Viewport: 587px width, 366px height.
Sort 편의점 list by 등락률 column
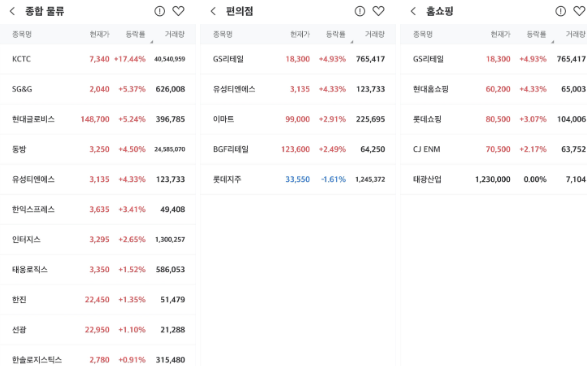(x=336, y=34)
